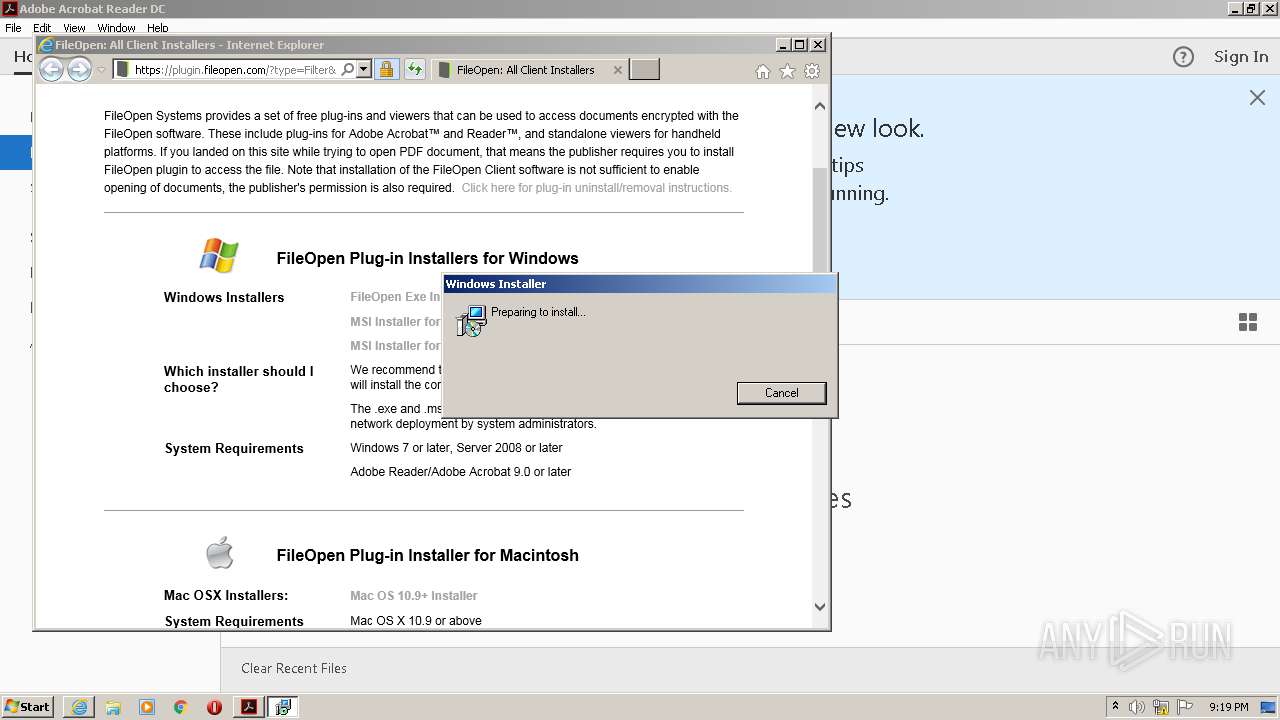Switch to Adobe Acrobat Reader taskbar button
Screen dimensions: 1280x720
tap(249, 707)
